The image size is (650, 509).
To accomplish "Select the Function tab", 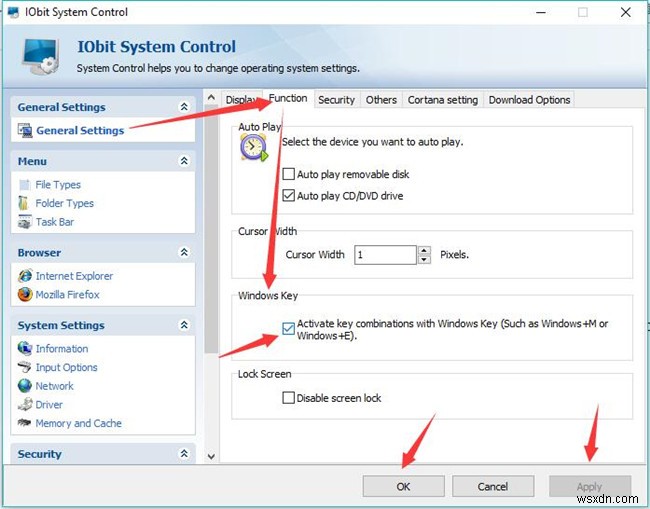I will [x=288, y=98].
